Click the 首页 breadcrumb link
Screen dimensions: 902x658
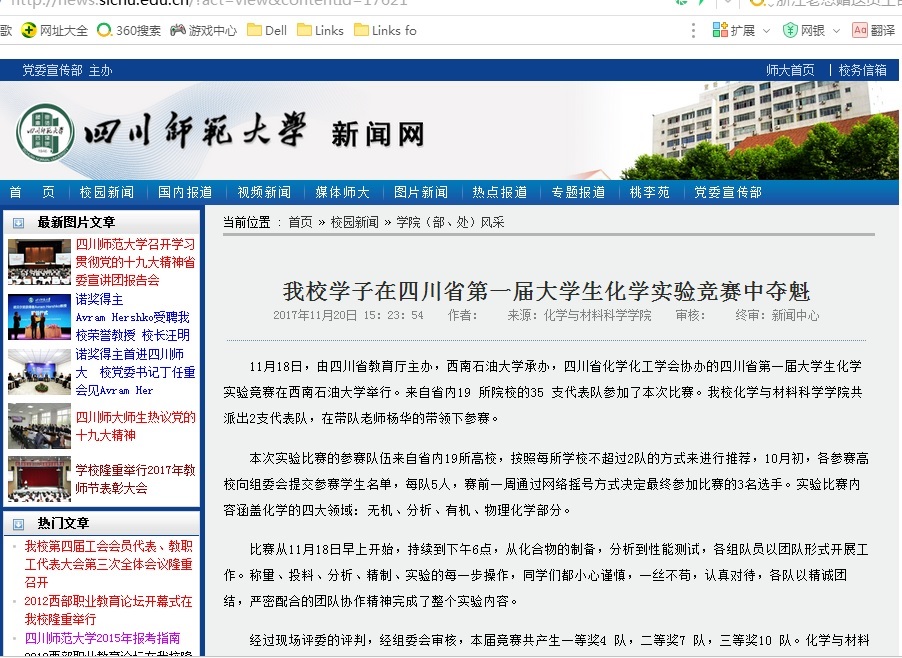pos(300,222)
